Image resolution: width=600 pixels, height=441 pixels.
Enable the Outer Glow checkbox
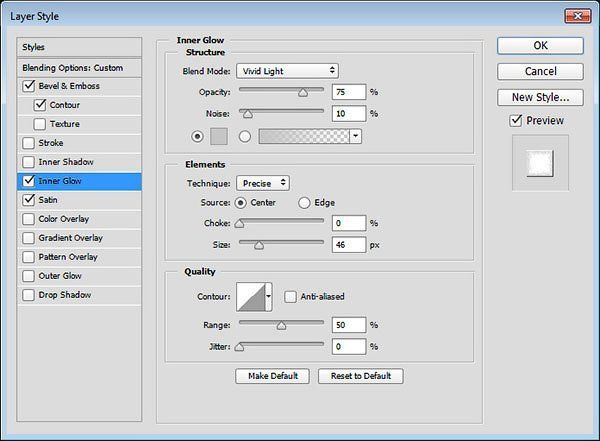[x=29, y=276]
